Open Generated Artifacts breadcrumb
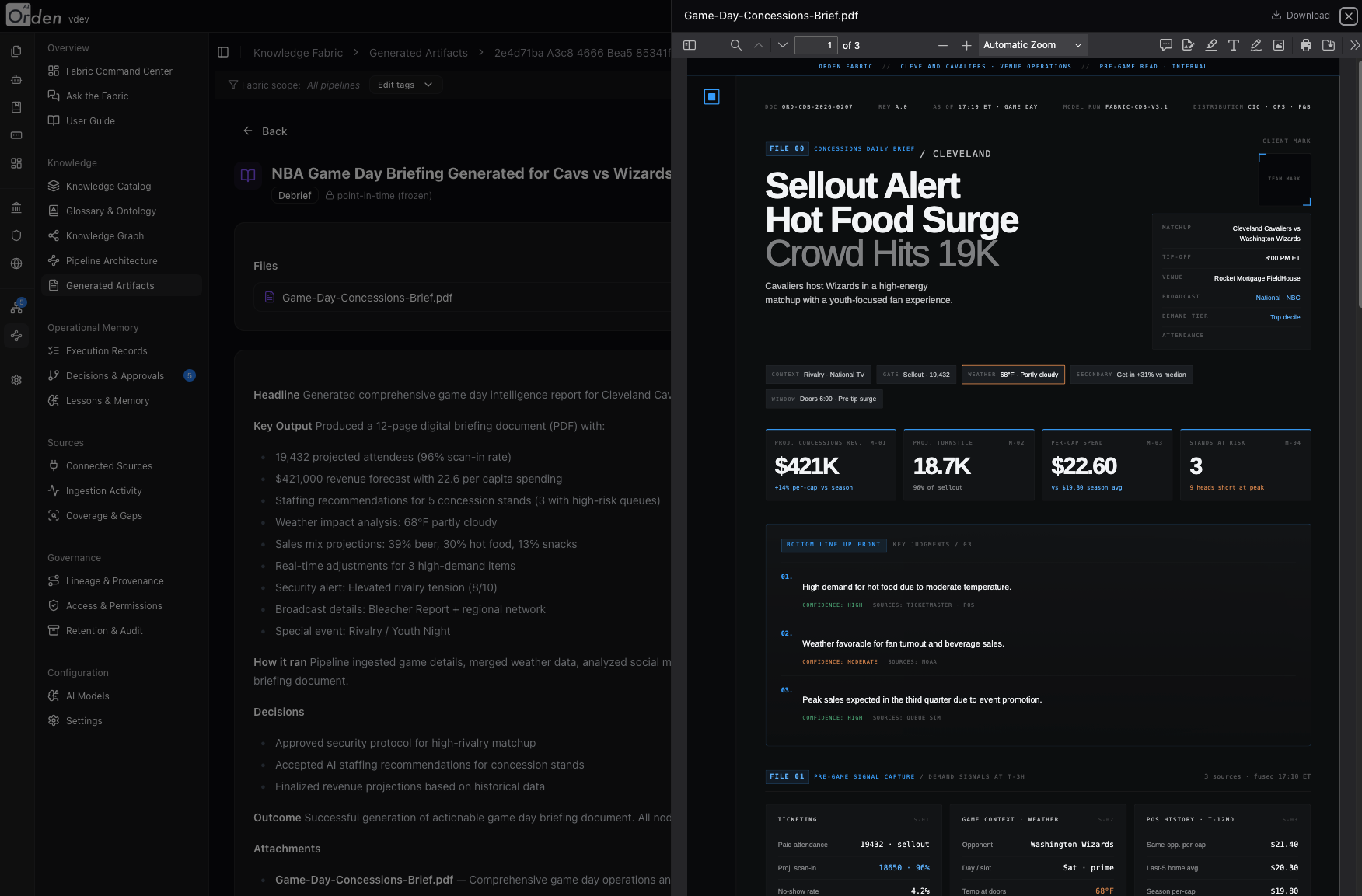Screen dimensions: 1362x896 [418, 53]
